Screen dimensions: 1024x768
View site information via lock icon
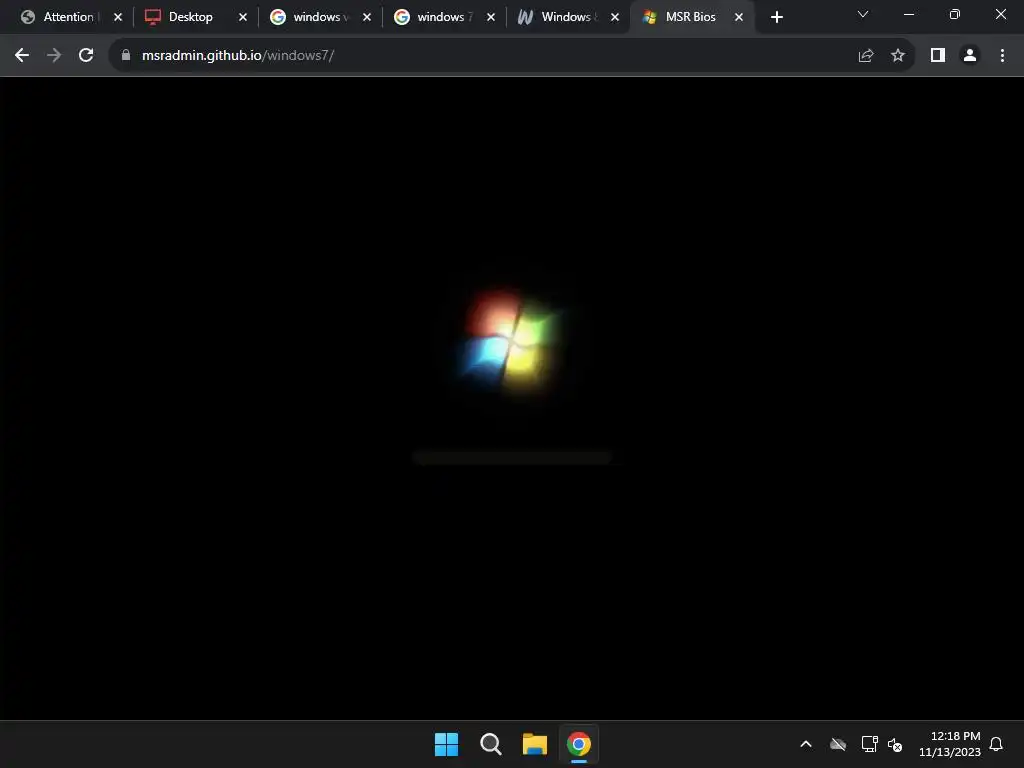126,56
